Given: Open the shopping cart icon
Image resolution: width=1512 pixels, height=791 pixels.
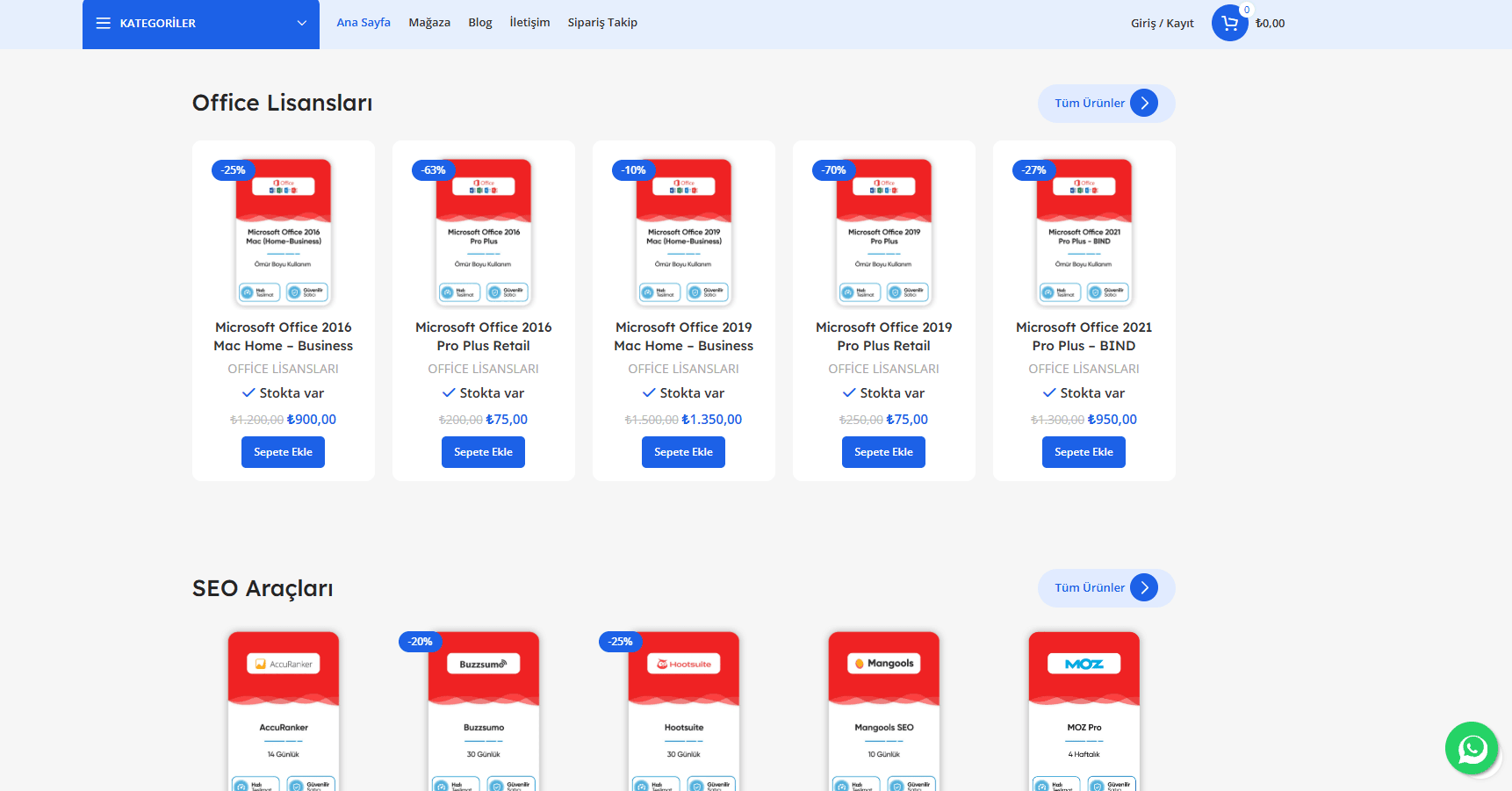Looking at the screenshot, I should pyautogui.click(x=1229, y=23).
